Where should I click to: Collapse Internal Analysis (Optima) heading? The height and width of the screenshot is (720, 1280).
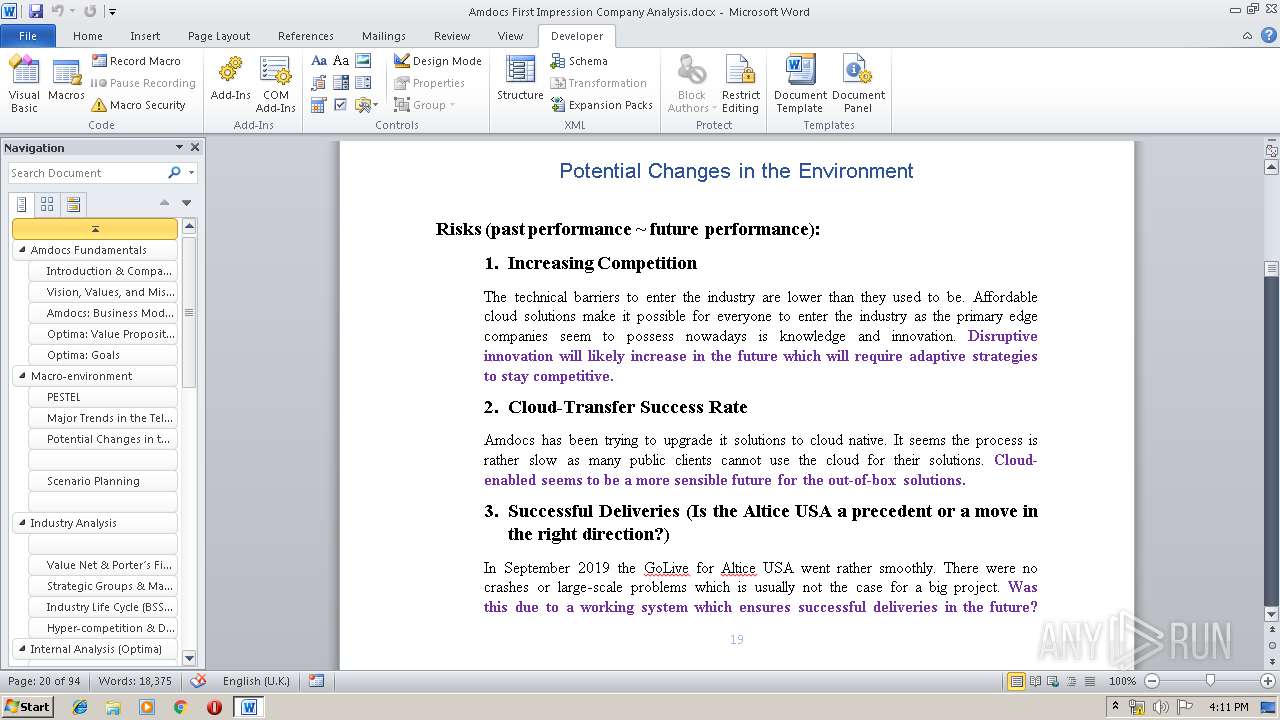click(23, 649)
